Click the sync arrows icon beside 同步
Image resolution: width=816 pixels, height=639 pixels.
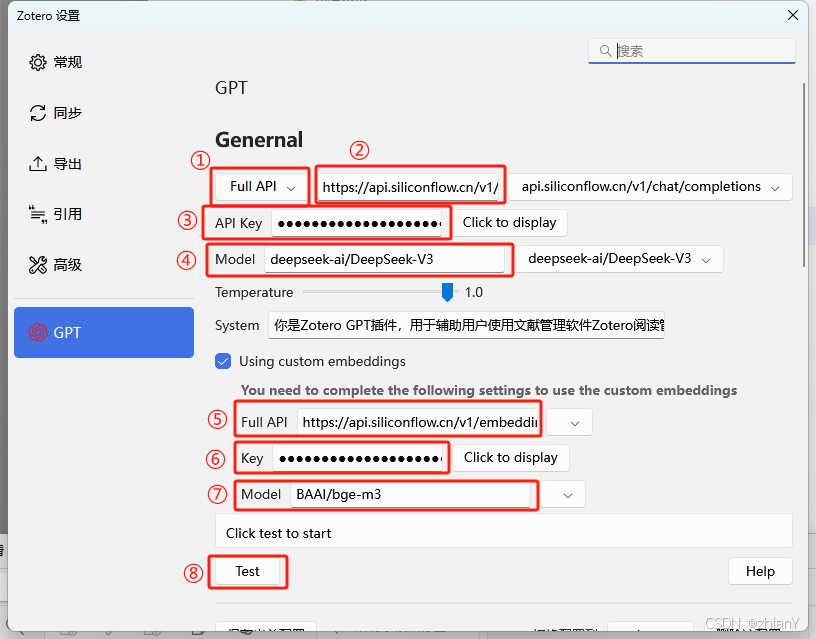point(37,113)
